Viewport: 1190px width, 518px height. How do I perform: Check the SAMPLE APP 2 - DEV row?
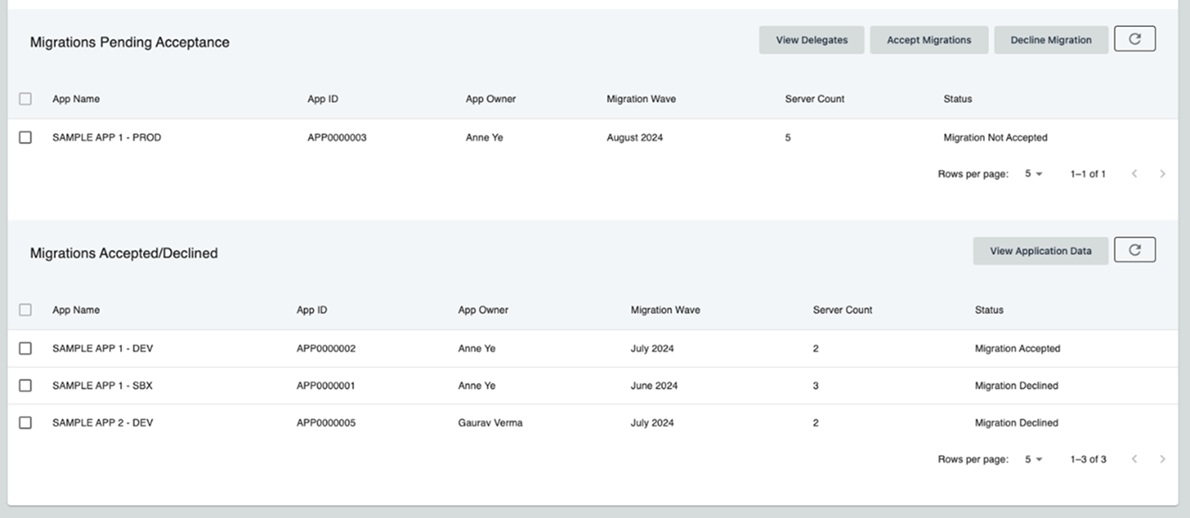pyautogui.click(x=25, y=422)
